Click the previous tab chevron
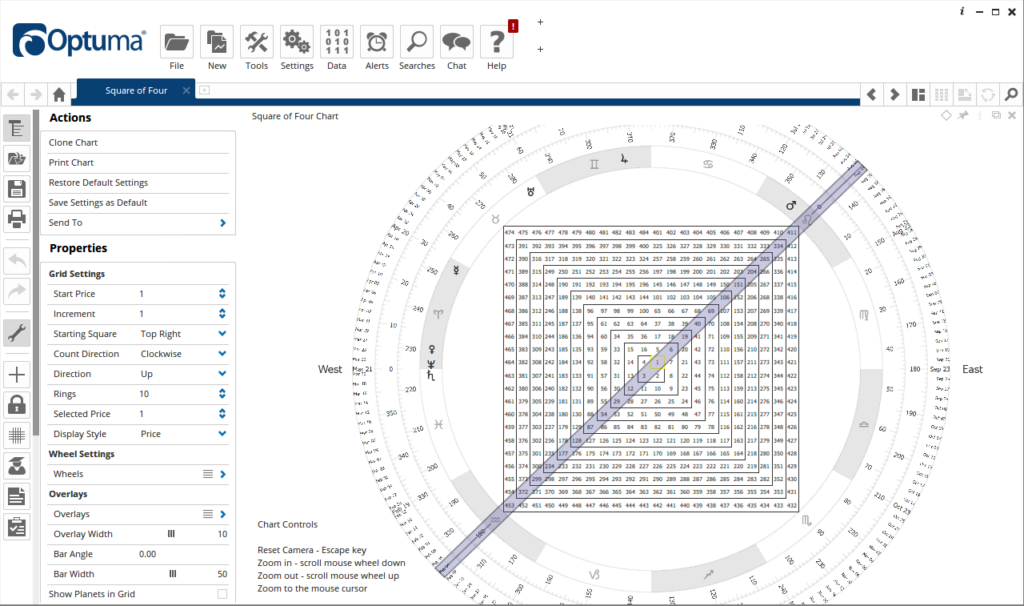This screenshot has height=606, width=1024. (871, 95)
